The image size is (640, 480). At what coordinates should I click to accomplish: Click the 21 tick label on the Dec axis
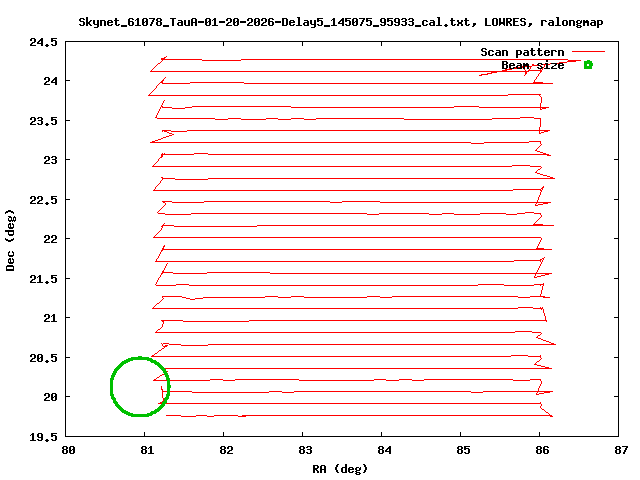coord(50,318)
